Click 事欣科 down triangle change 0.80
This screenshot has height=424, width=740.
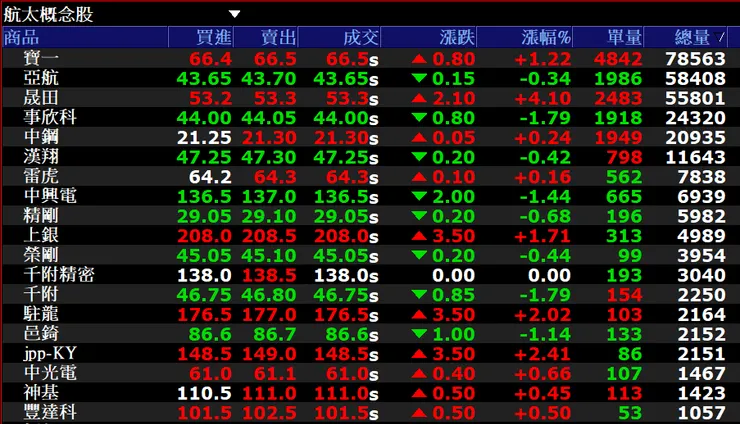point(443,118)
